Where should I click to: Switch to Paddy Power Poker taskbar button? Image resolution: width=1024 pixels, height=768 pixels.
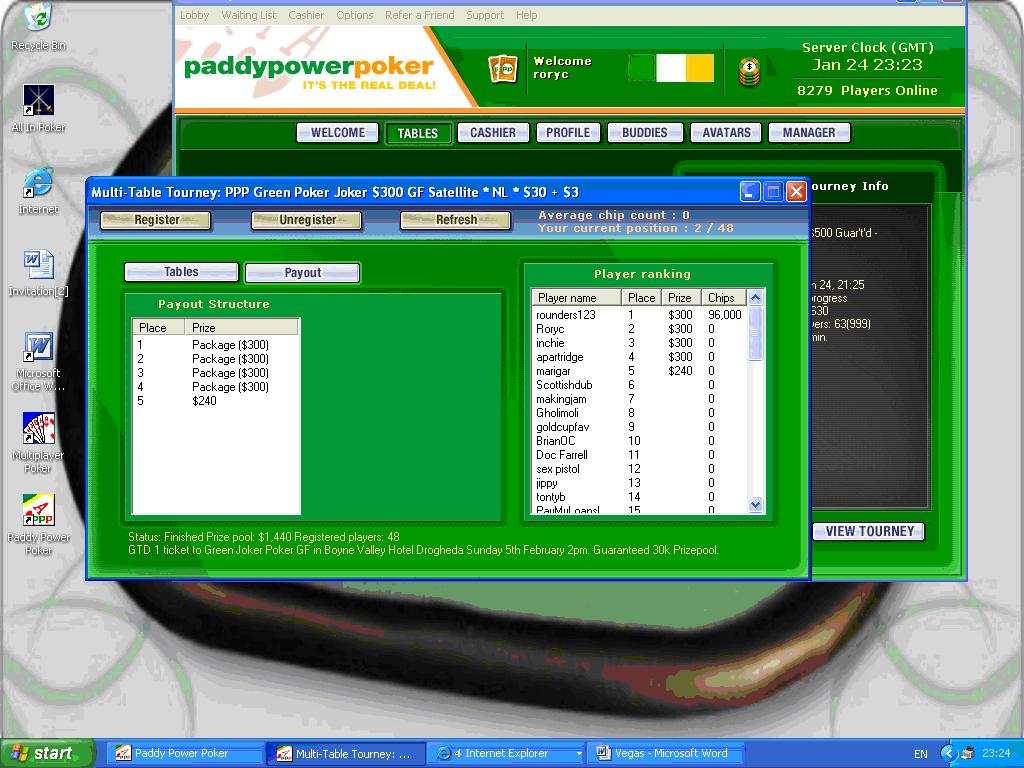pos(184,754)
